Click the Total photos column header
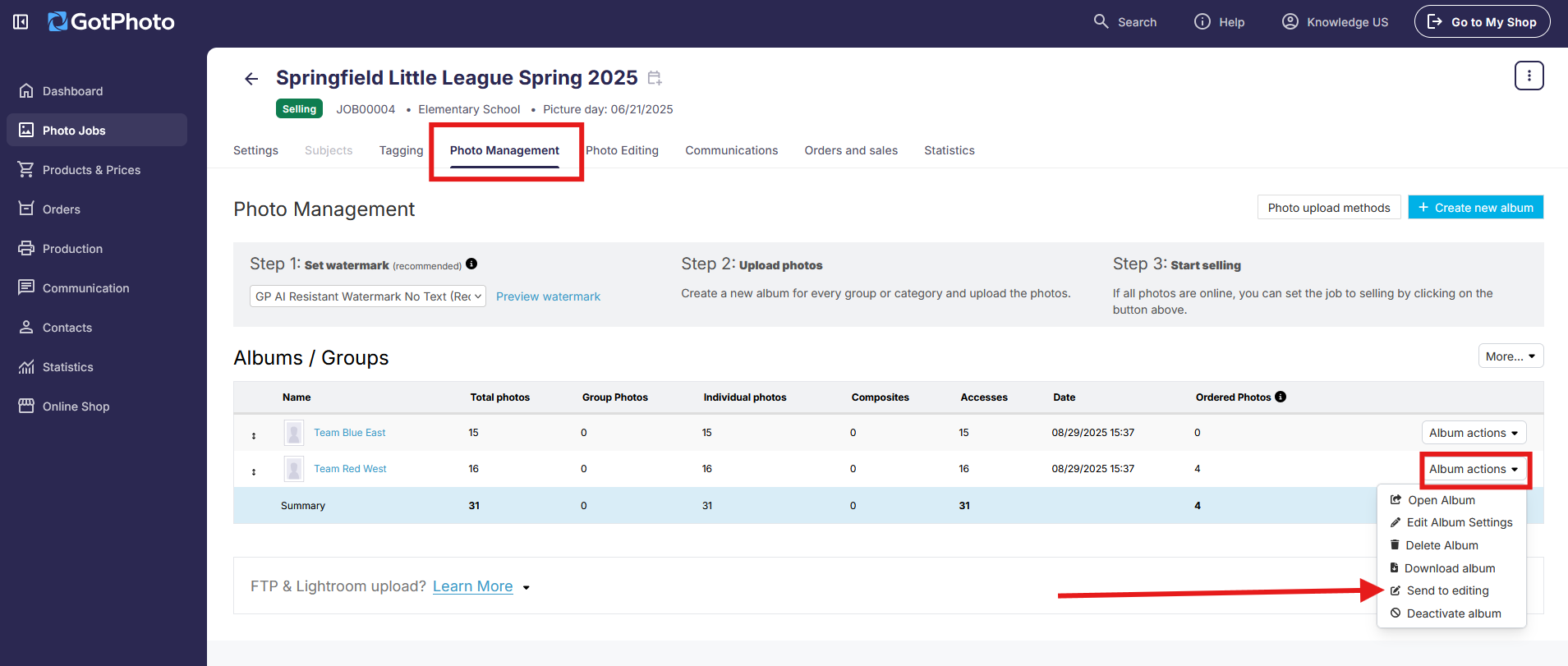1568x666 pixels. [x=499, y=397]
